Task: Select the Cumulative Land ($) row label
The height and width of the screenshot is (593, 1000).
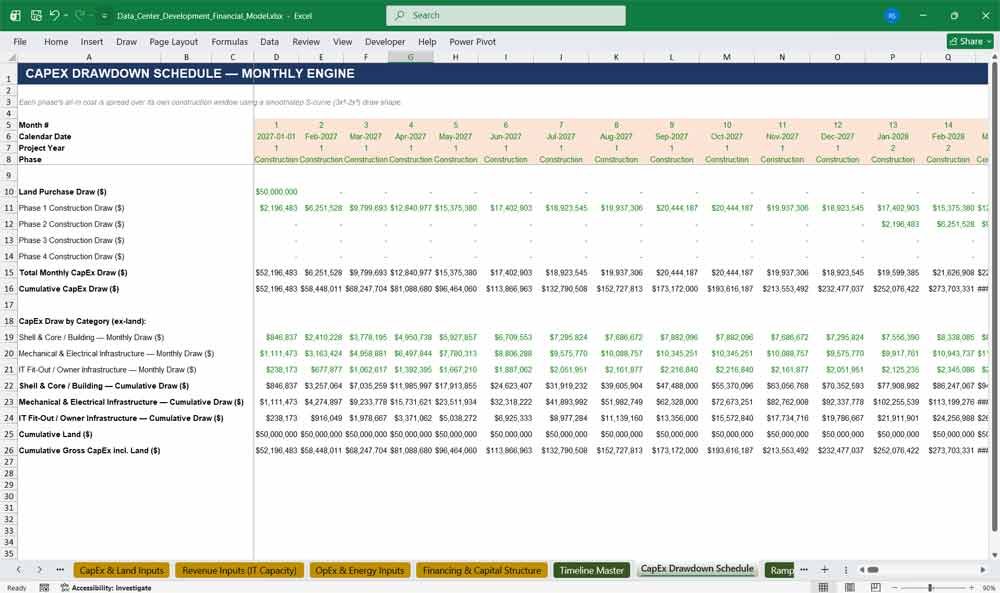Action: pyautogui.click(x=55, y=434)
